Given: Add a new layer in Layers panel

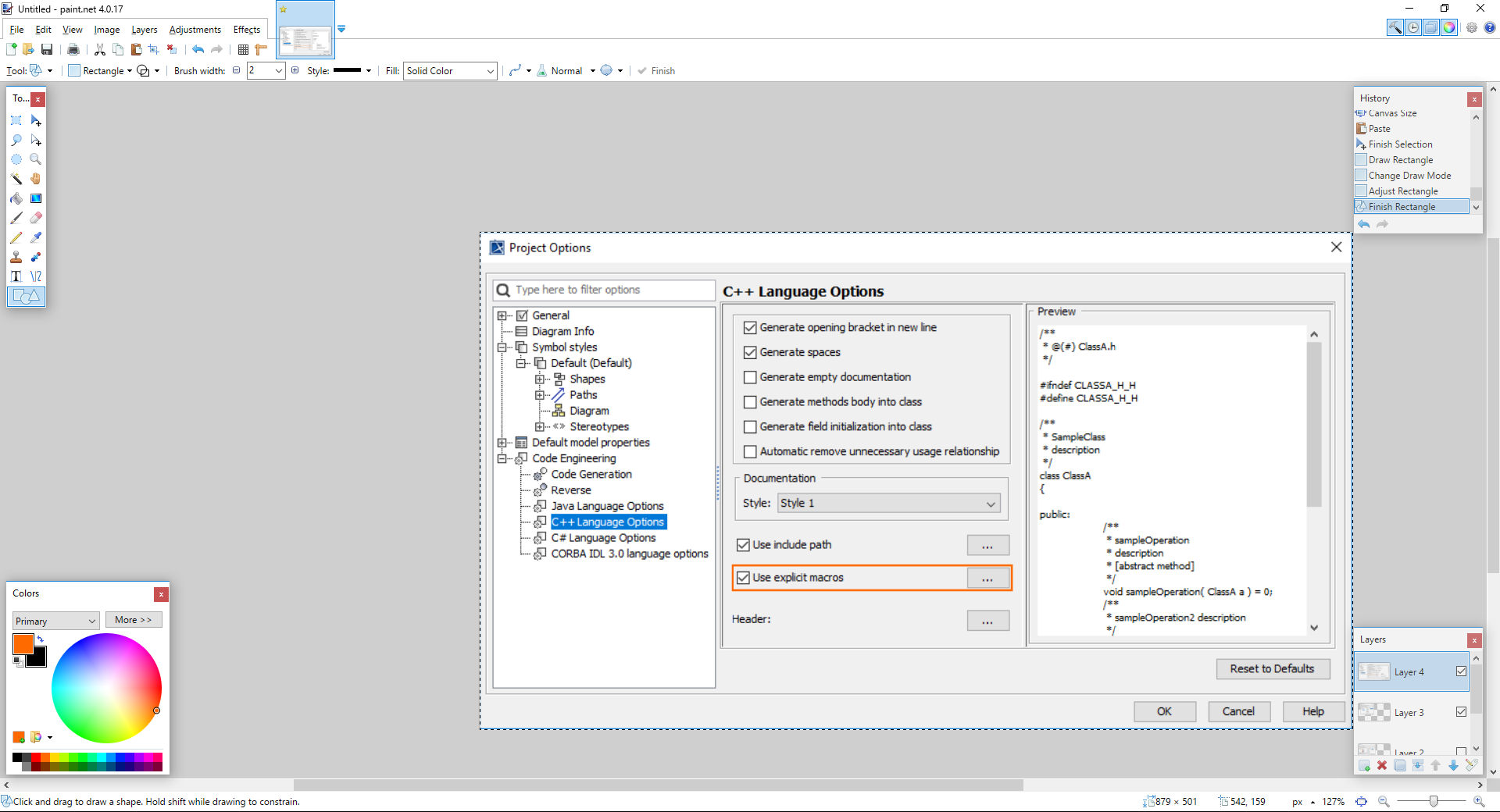Looking at the screenshot, I should [x=1364, y=765].
